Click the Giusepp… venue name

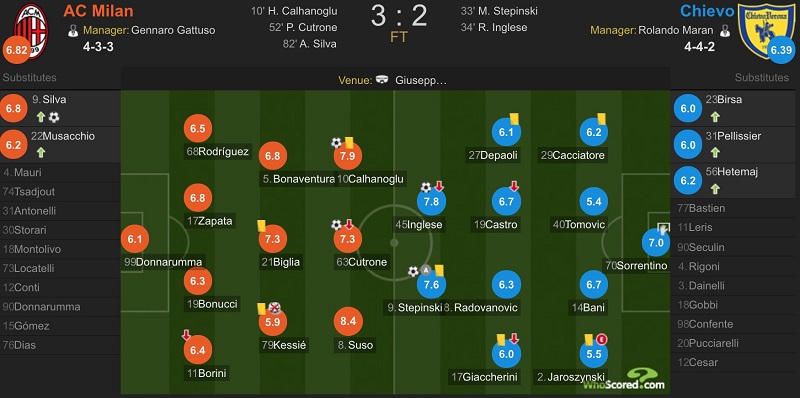pyautogui.click(x=421, y=80)
